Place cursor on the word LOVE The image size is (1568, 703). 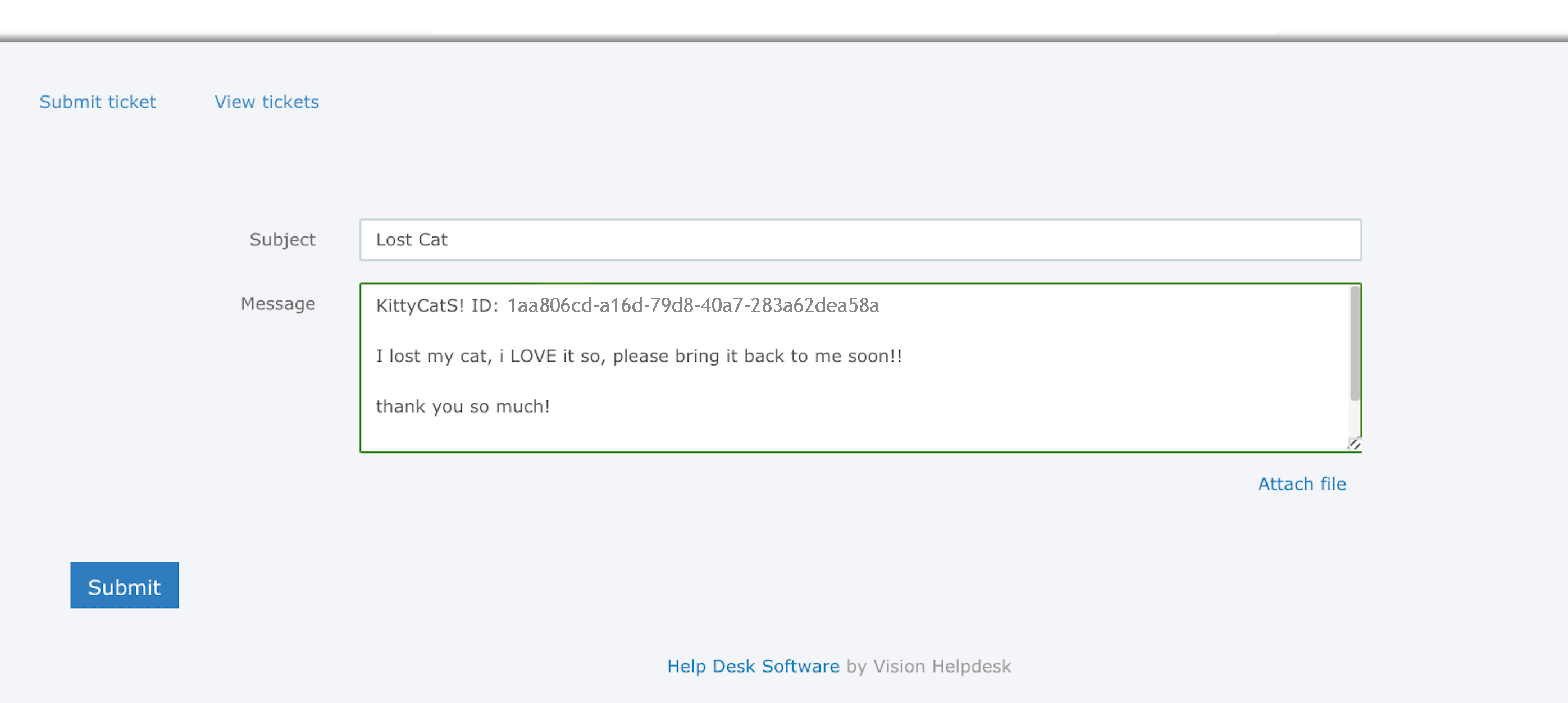(533, 356)
